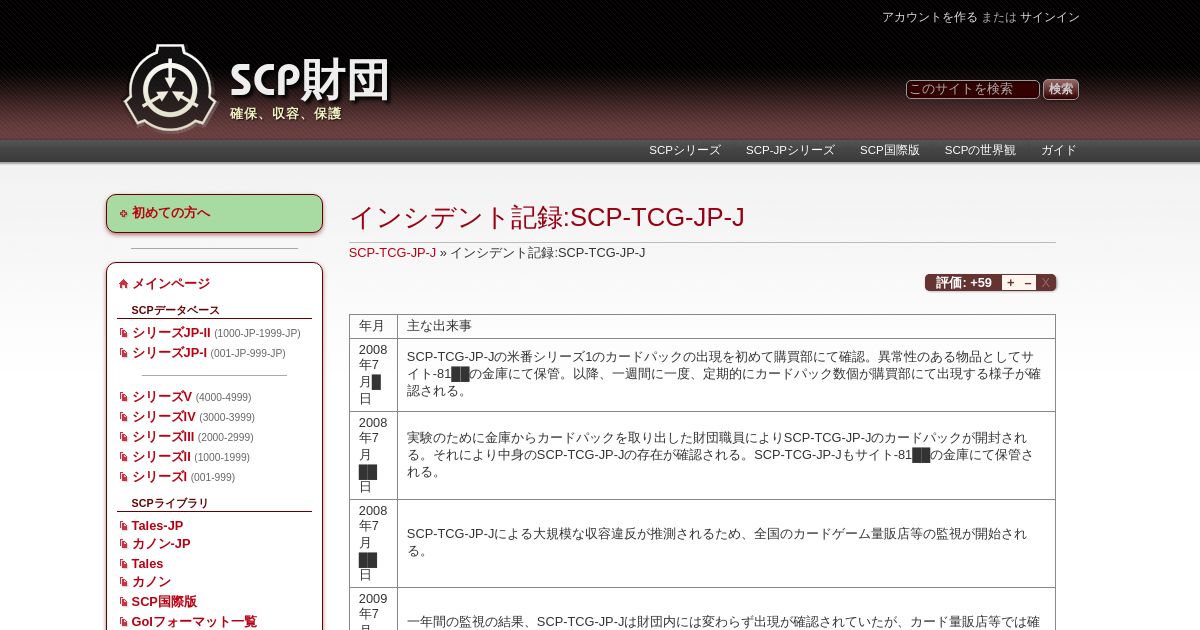
Task: Open シリーズIII sidebar link
Action: [163, 437]
